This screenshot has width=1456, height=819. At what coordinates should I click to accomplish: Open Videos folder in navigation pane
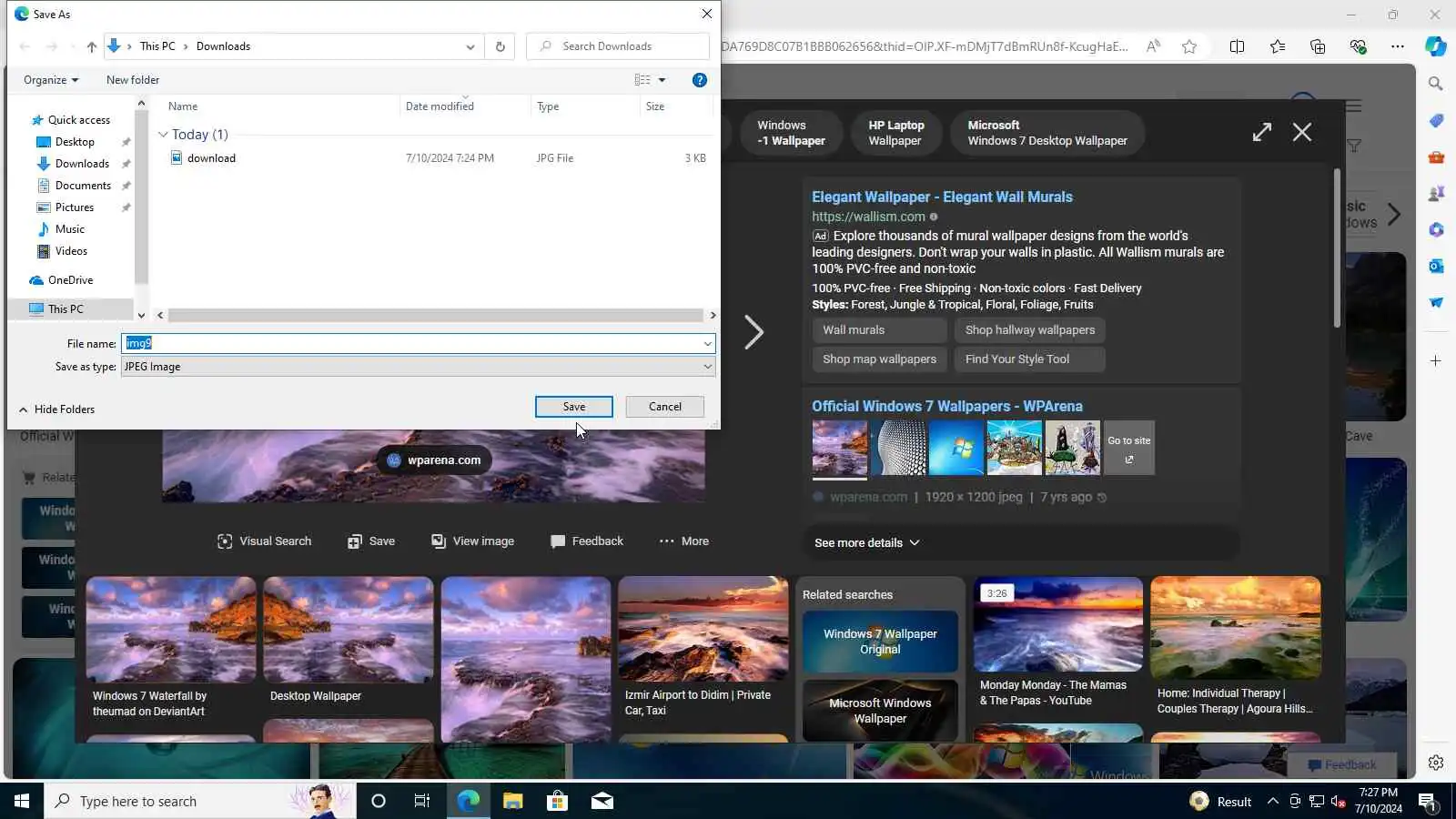click(x=71, y=251)
